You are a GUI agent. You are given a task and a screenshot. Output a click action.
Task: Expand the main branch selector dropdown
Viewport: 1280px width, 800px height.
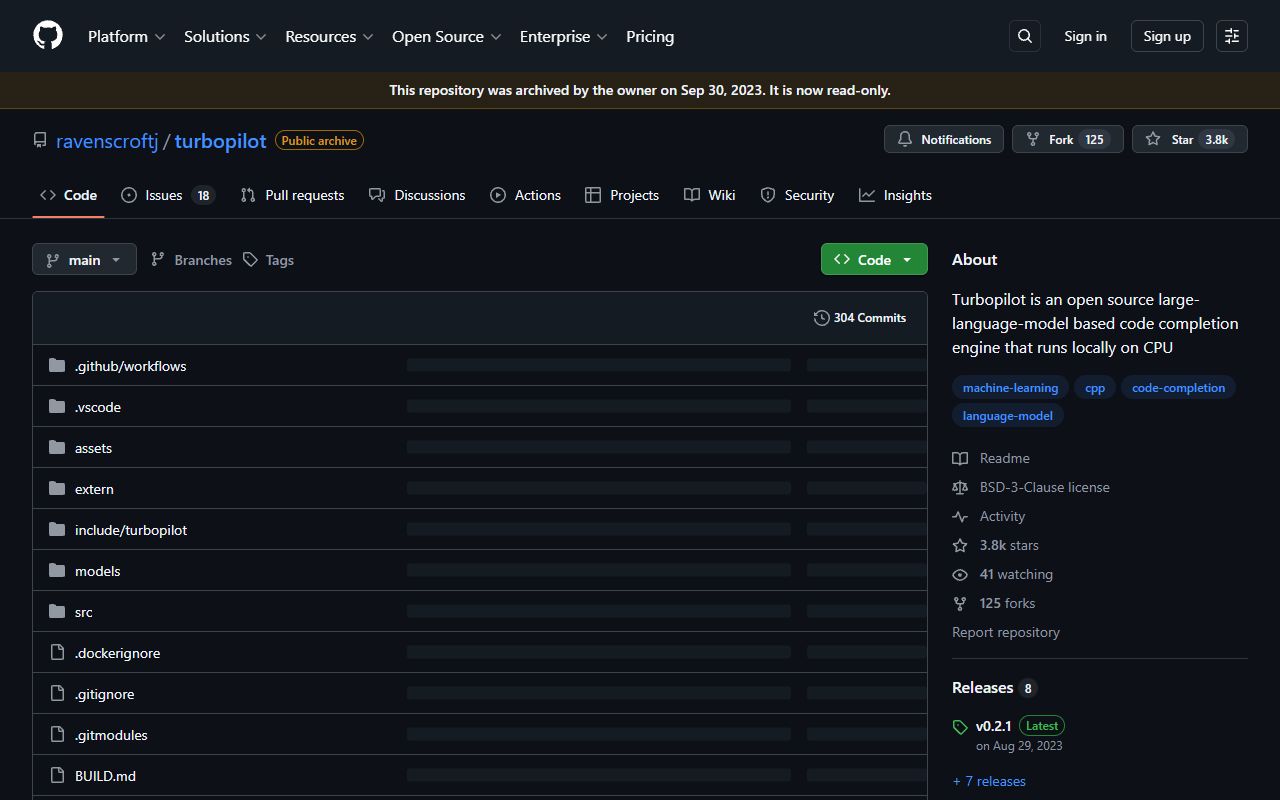(x=84, y=259)
